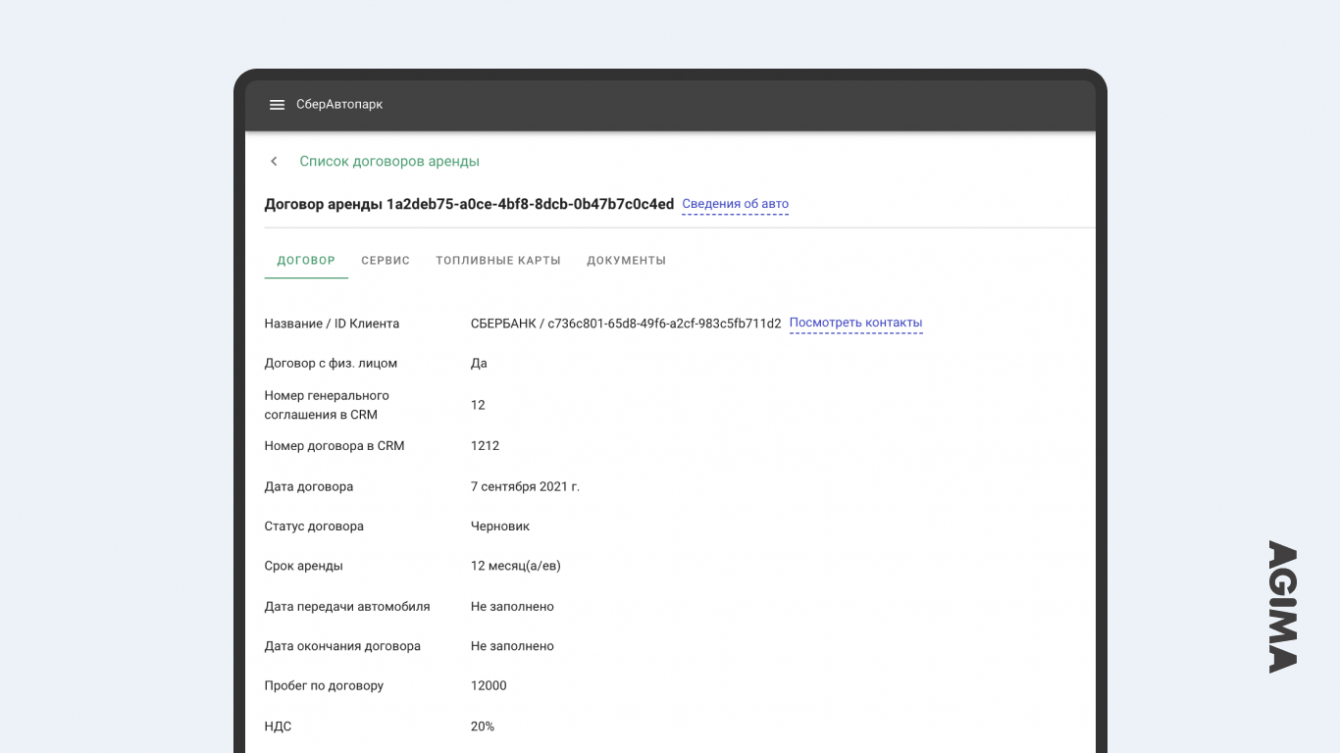Switch to the Сервис tab

click(x=385, y=261)
